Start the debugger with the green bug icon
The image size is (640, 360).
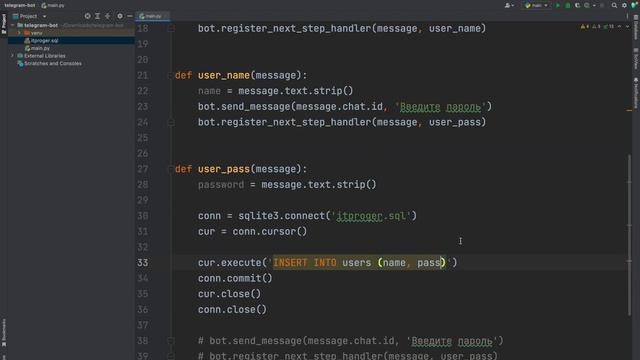568,5
